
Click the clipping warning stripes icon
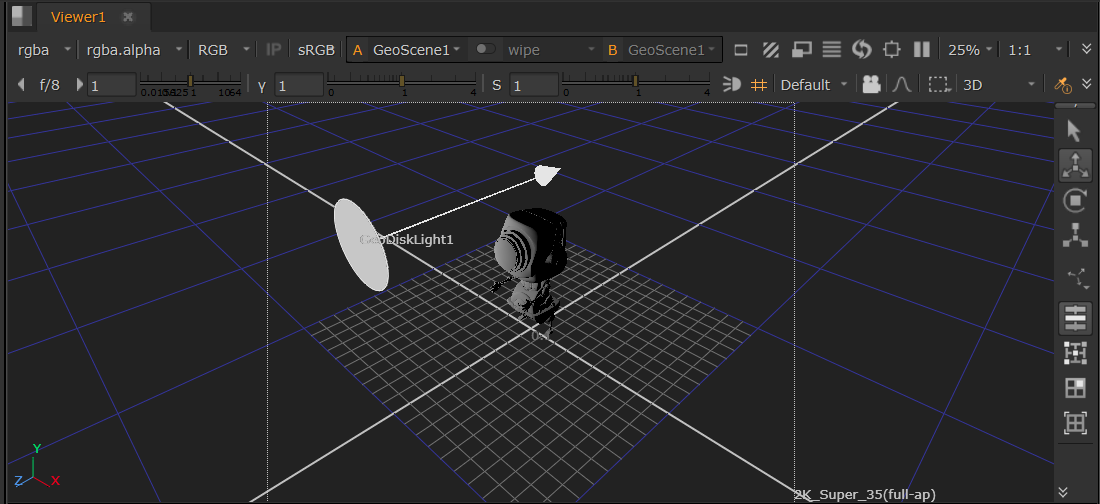pyautogui.click(x=771, y=49)
